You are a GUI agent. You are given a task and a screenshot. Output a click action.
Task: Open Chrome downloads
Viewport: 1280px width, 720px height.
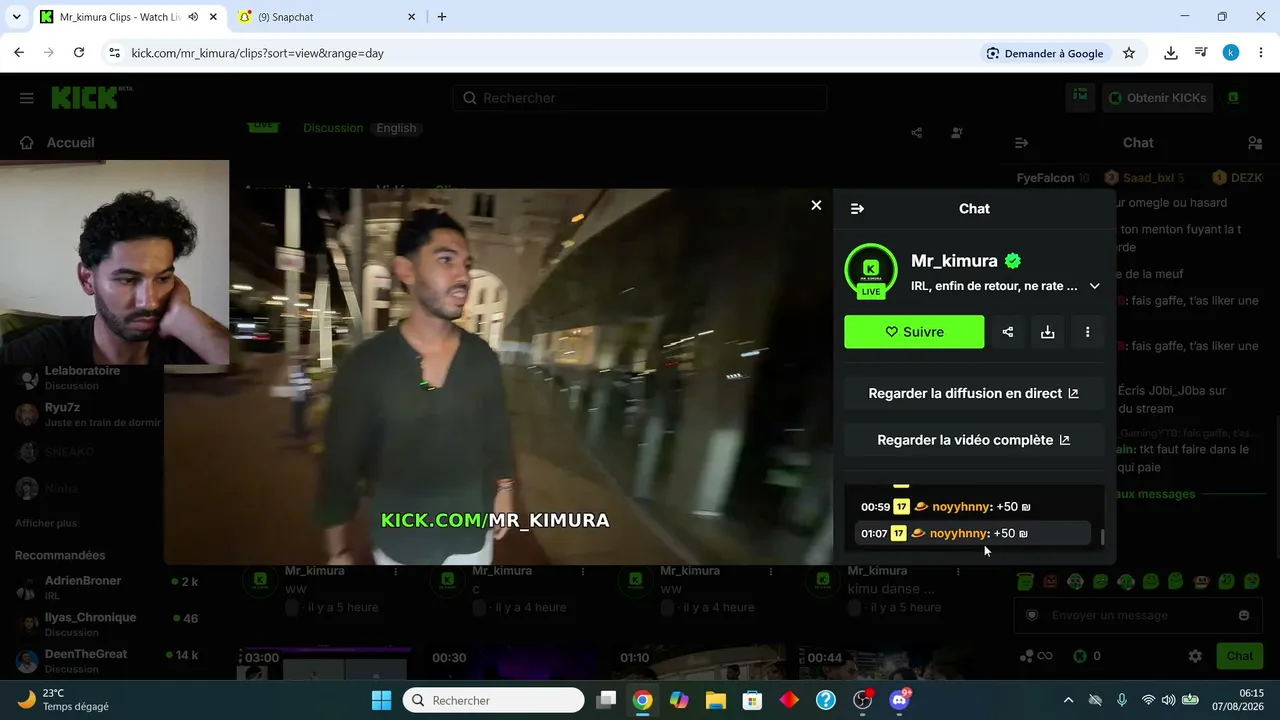[x=1171, y=53]
